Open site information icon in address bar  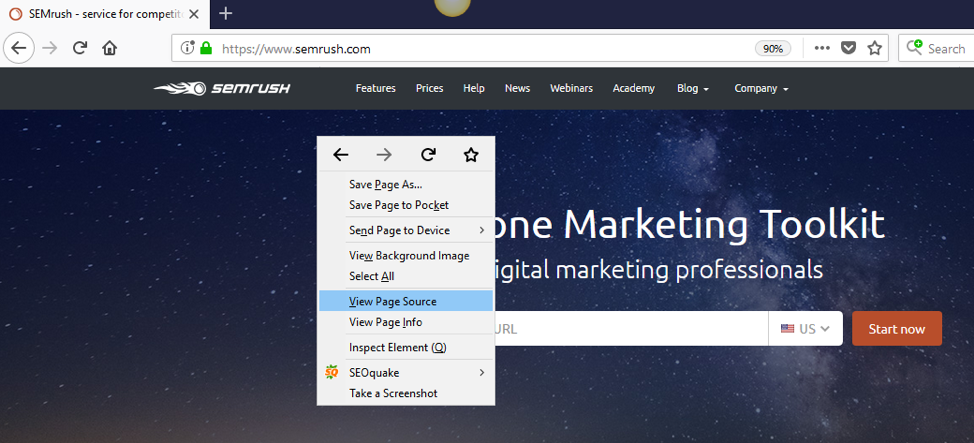(x=187, y=48)
